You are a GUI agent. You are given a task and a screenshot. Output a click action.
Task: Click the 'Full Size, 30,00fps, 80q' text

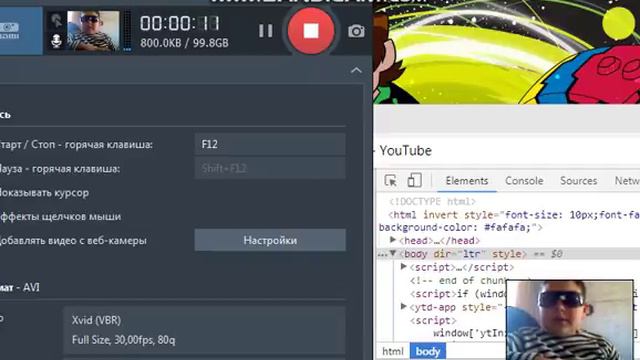(123, 340)
